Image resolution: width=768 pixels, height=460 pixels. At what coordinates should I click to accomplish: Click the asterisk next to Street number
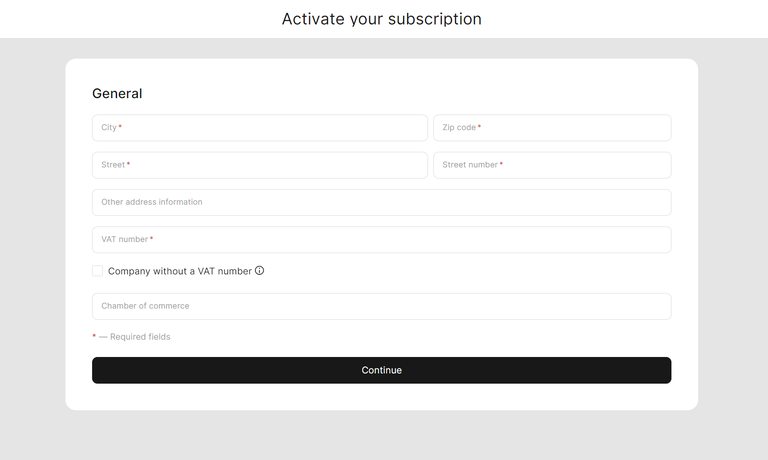point(501,164)
